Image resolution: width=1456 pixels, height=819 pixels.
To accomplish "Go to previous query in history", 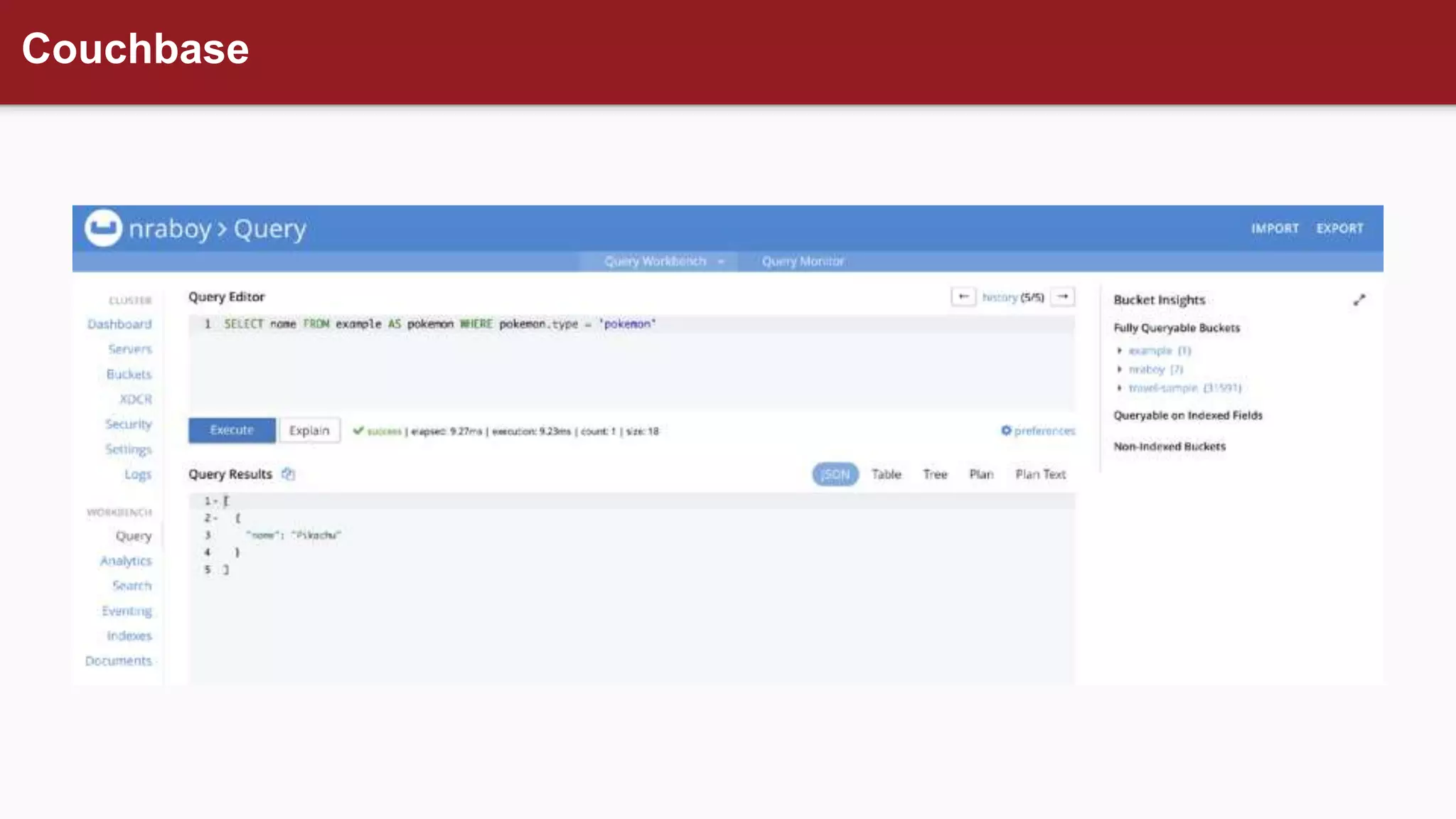I will click(963, 296).
